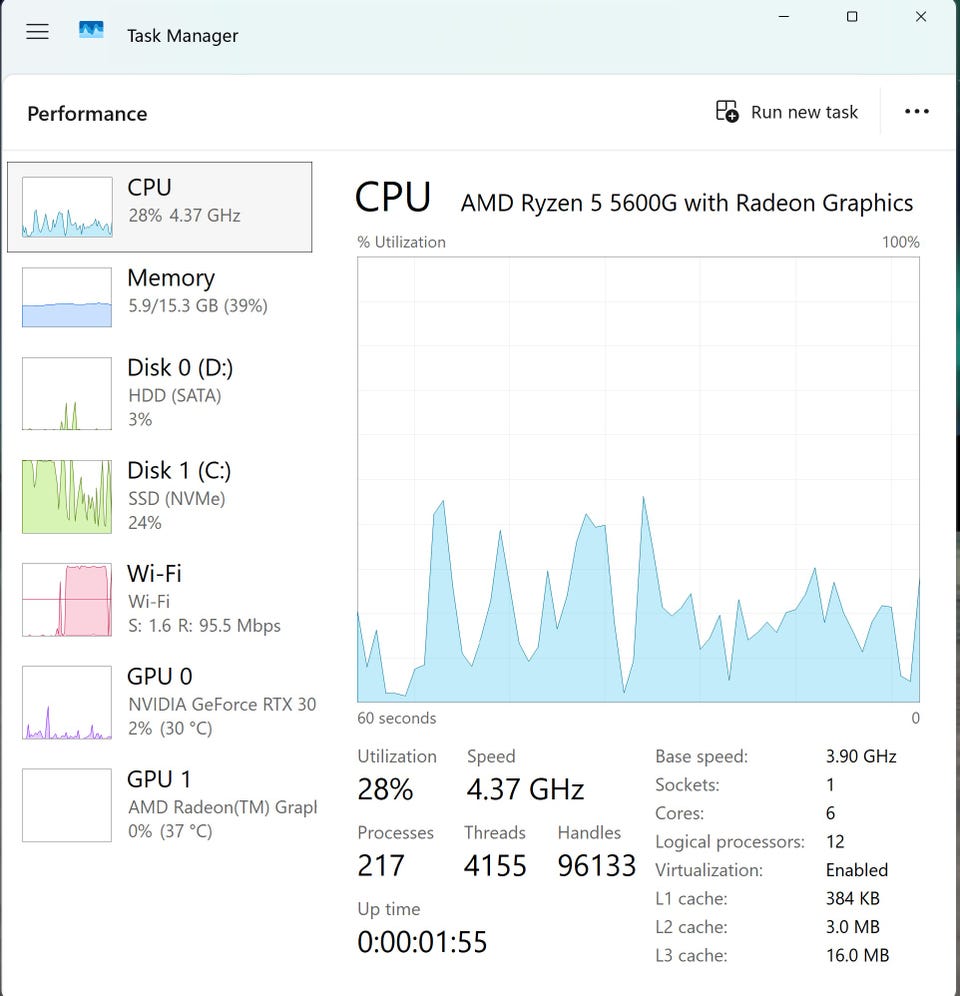This screenshot has width=960, height=996.
Task: Click the 4.37 GHz speed value
Action: (x=525, y=790)
